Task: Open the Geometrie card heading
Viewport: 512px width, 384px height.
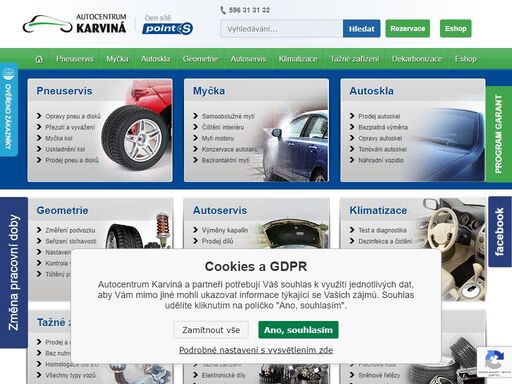Action: click(x=62, y=210)
